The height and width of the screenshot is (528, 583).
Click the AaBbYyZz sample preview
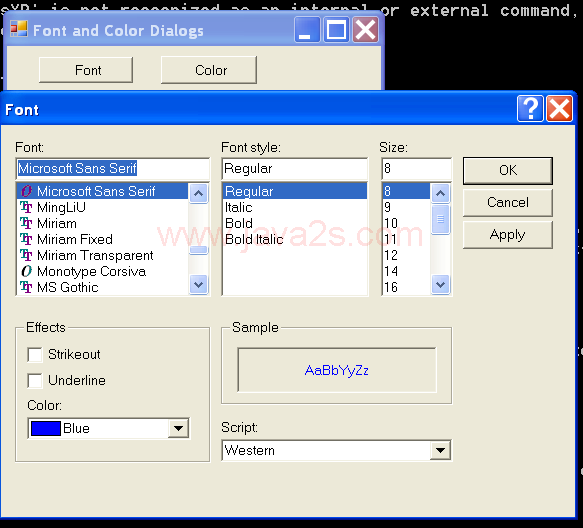coord(336,370)
